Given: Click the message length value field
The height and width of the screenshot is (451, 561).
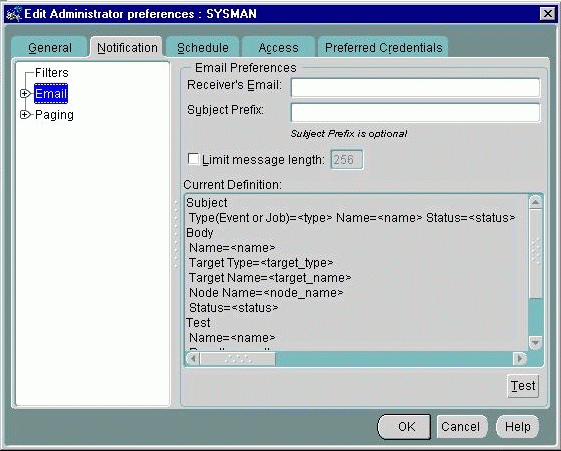Looking at the screenshot, I should (346, 160).
